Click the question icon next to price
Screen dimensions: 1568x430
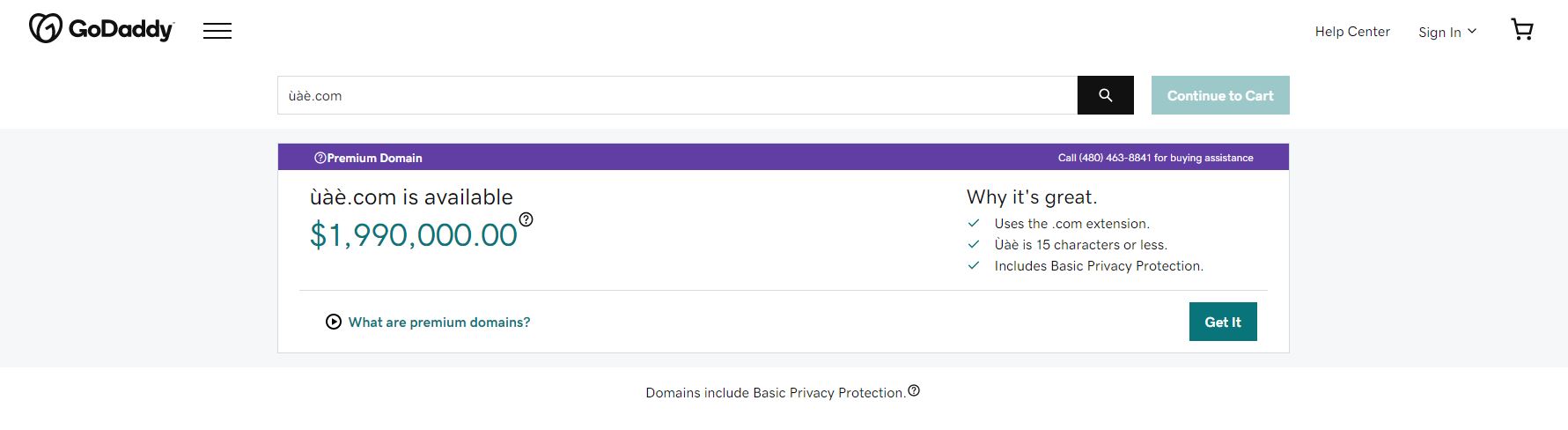[x=526, y=219]
